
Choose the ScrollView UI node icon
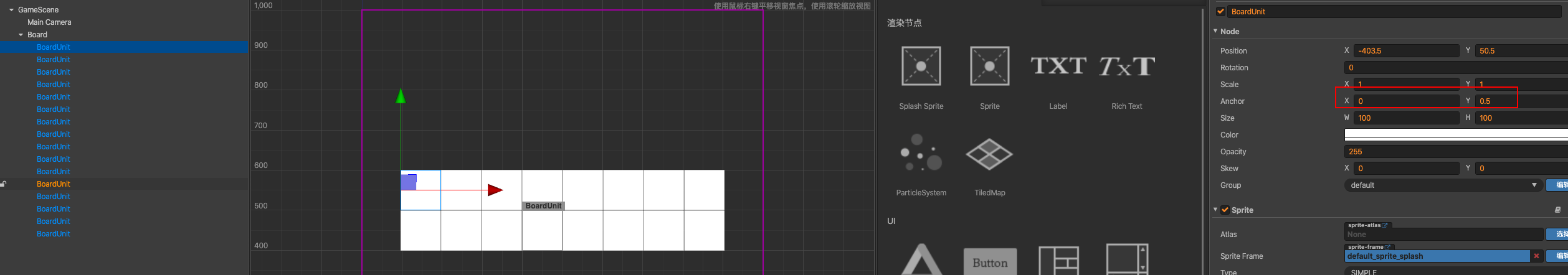[x=1127, y=259]
